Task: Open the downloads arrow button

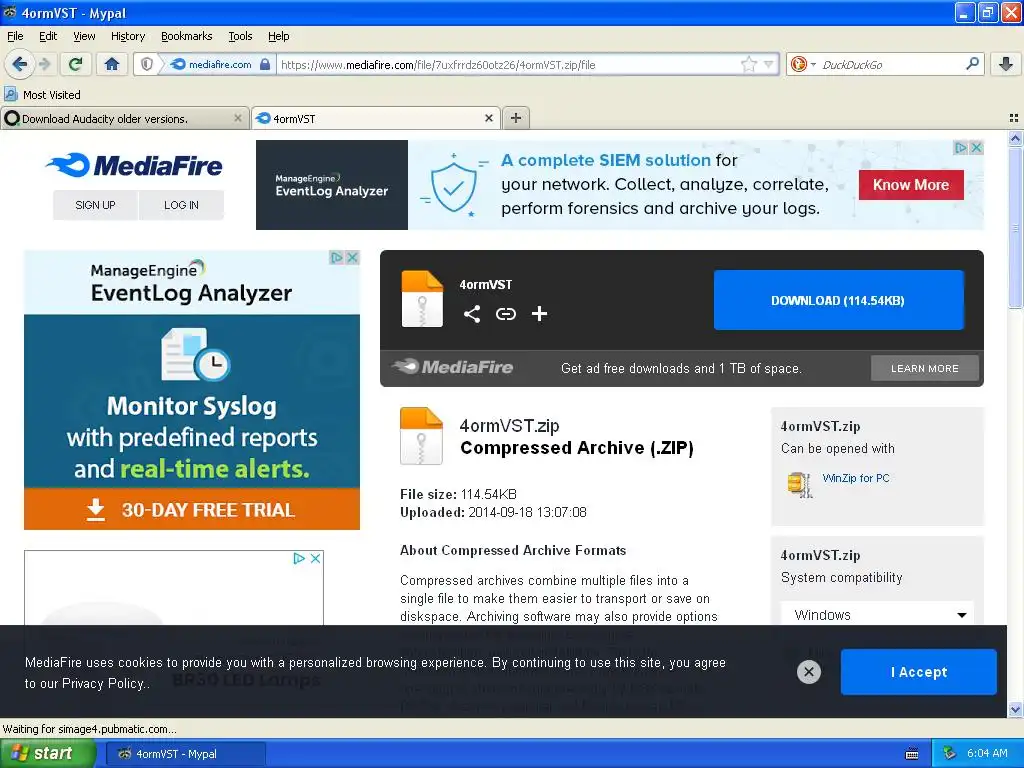Action: tap(1006, 64)
